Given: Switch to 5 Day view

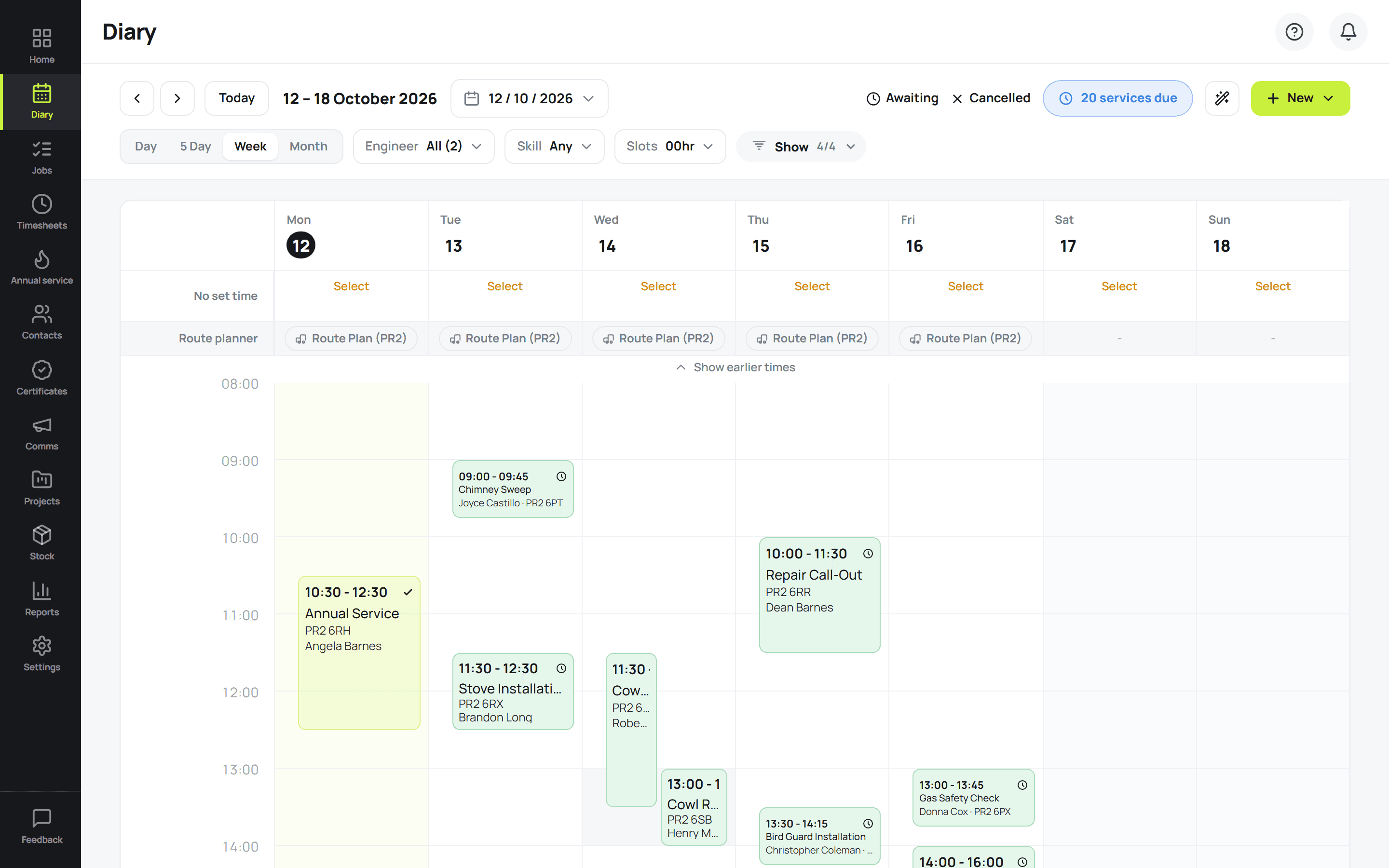Looking at the screenshot, I should 195,147.
